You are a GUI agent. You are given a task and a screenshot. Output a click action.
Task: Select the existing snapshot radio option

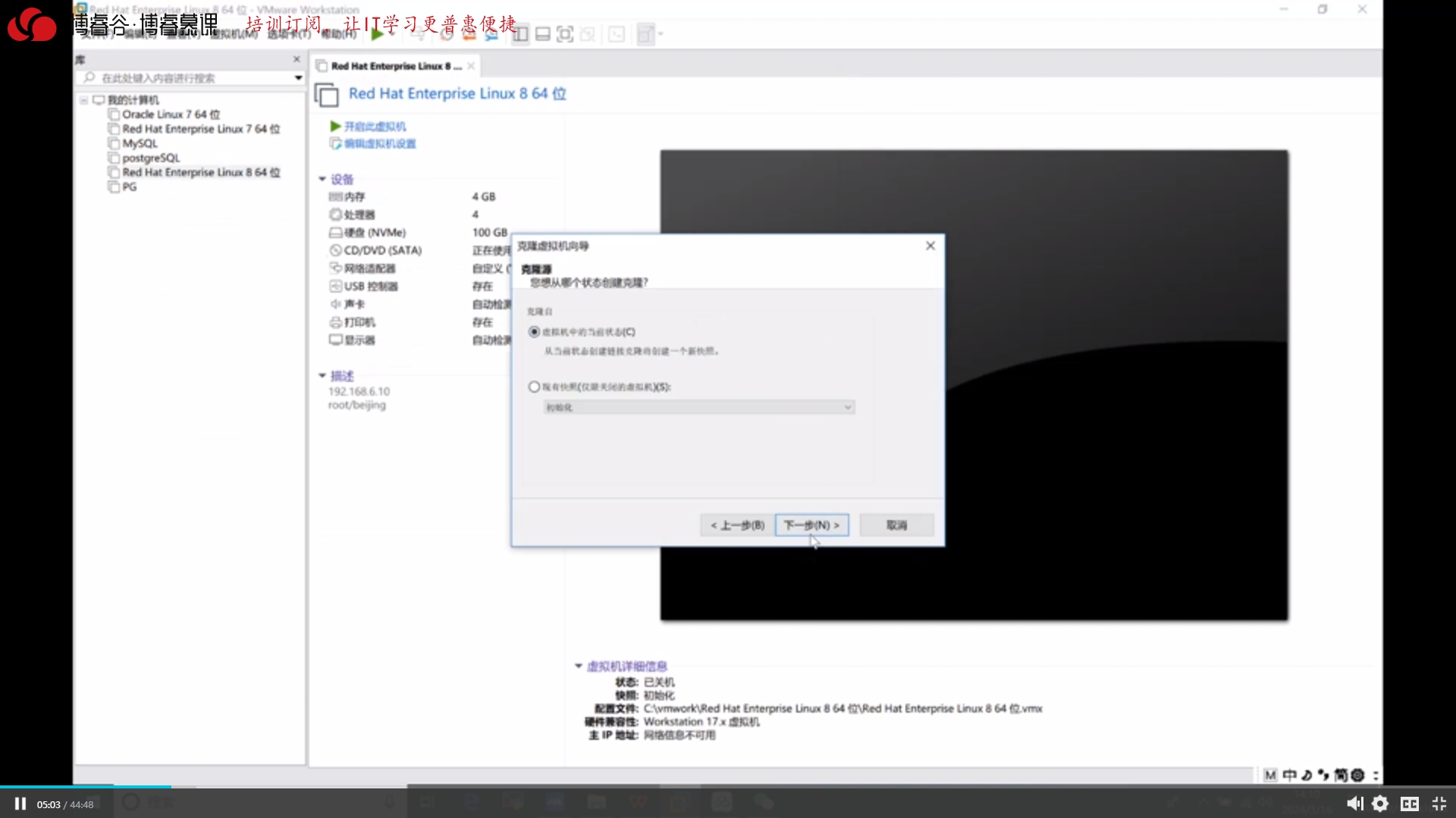[535, 387]
